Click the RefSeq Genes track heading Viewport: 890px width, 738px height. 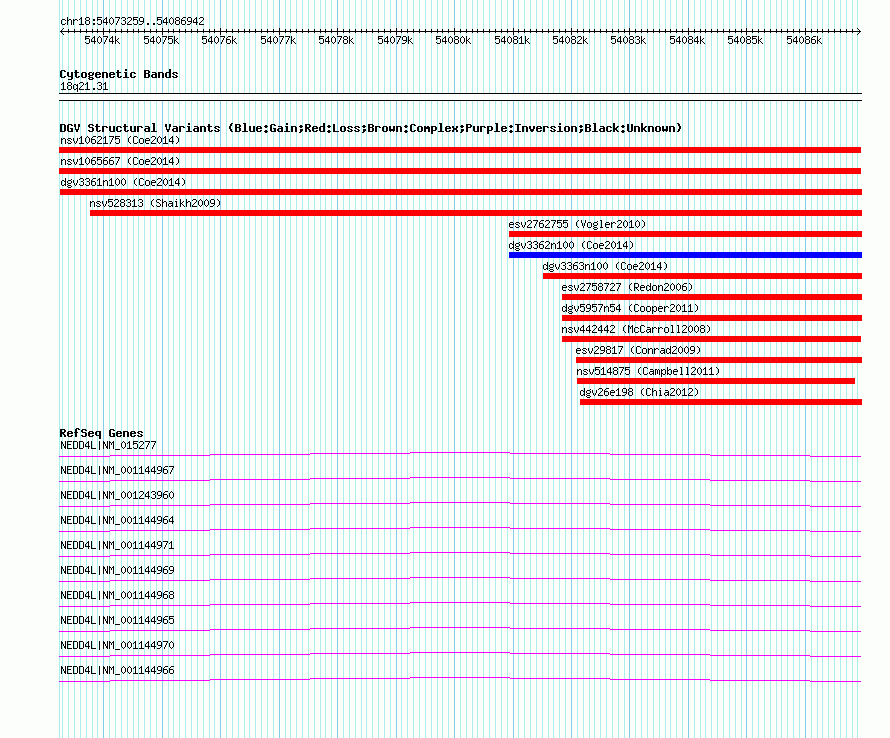click(101, 433)
